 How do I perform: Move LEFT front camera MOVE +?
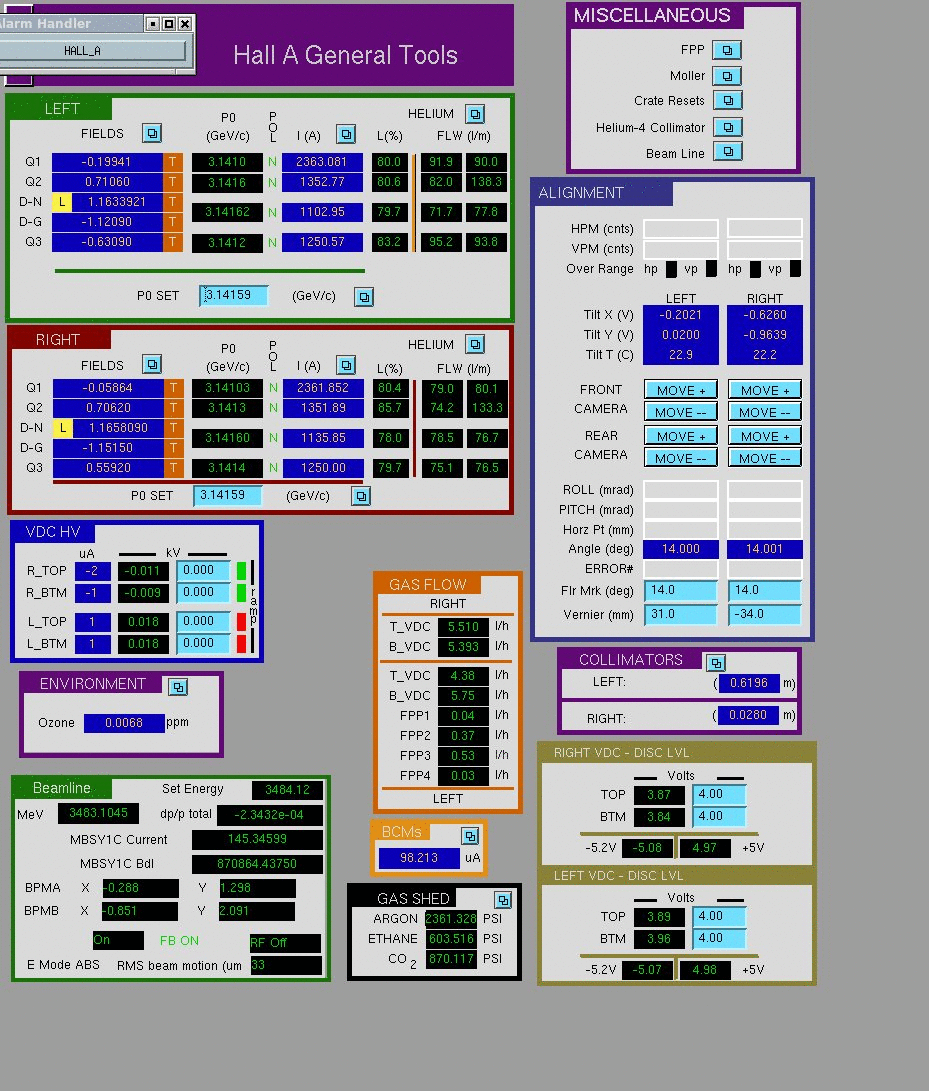coord(681,390)
